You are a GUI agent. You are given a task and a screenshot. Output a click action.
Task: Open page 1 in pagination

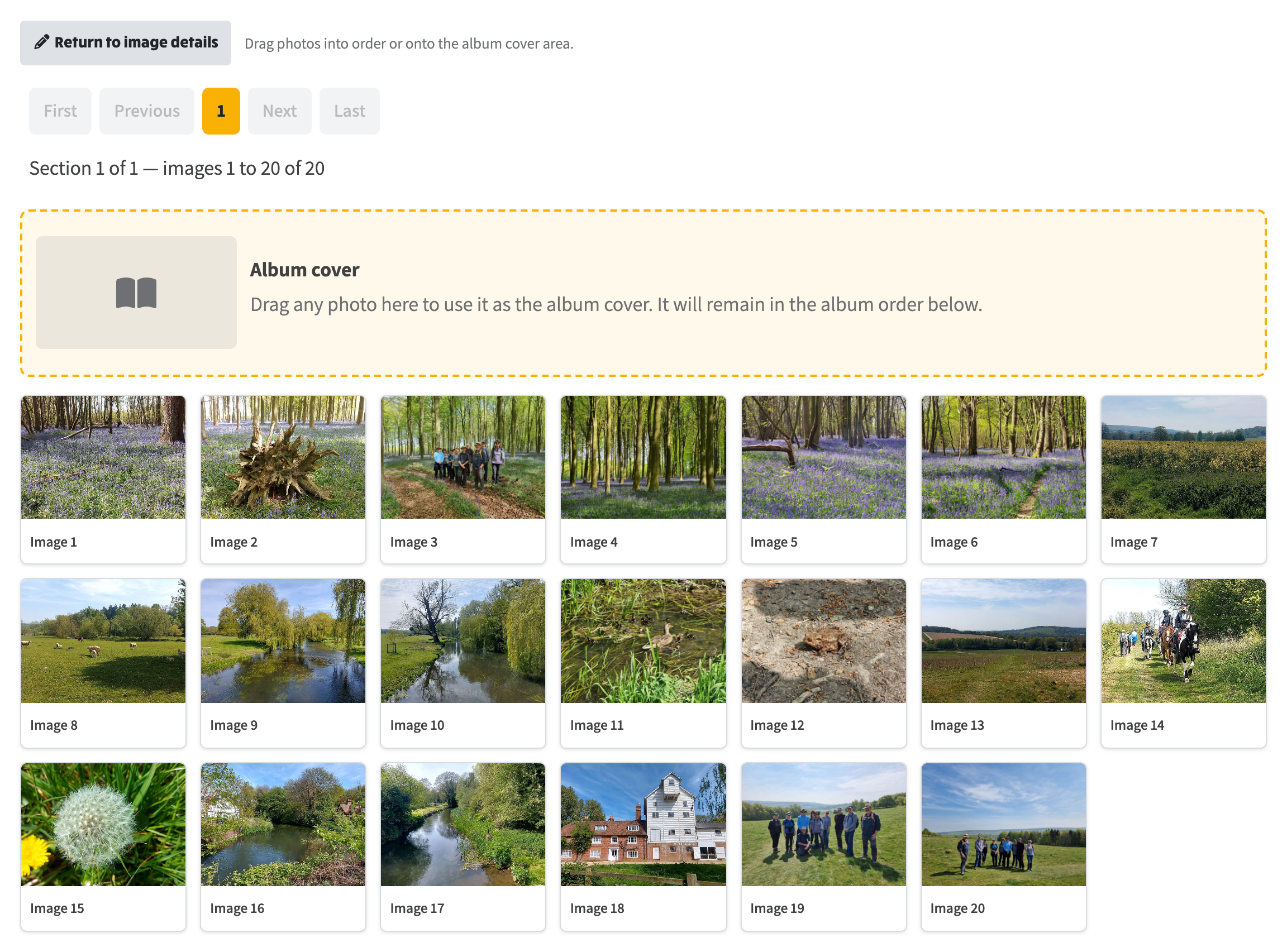point(221,111)
